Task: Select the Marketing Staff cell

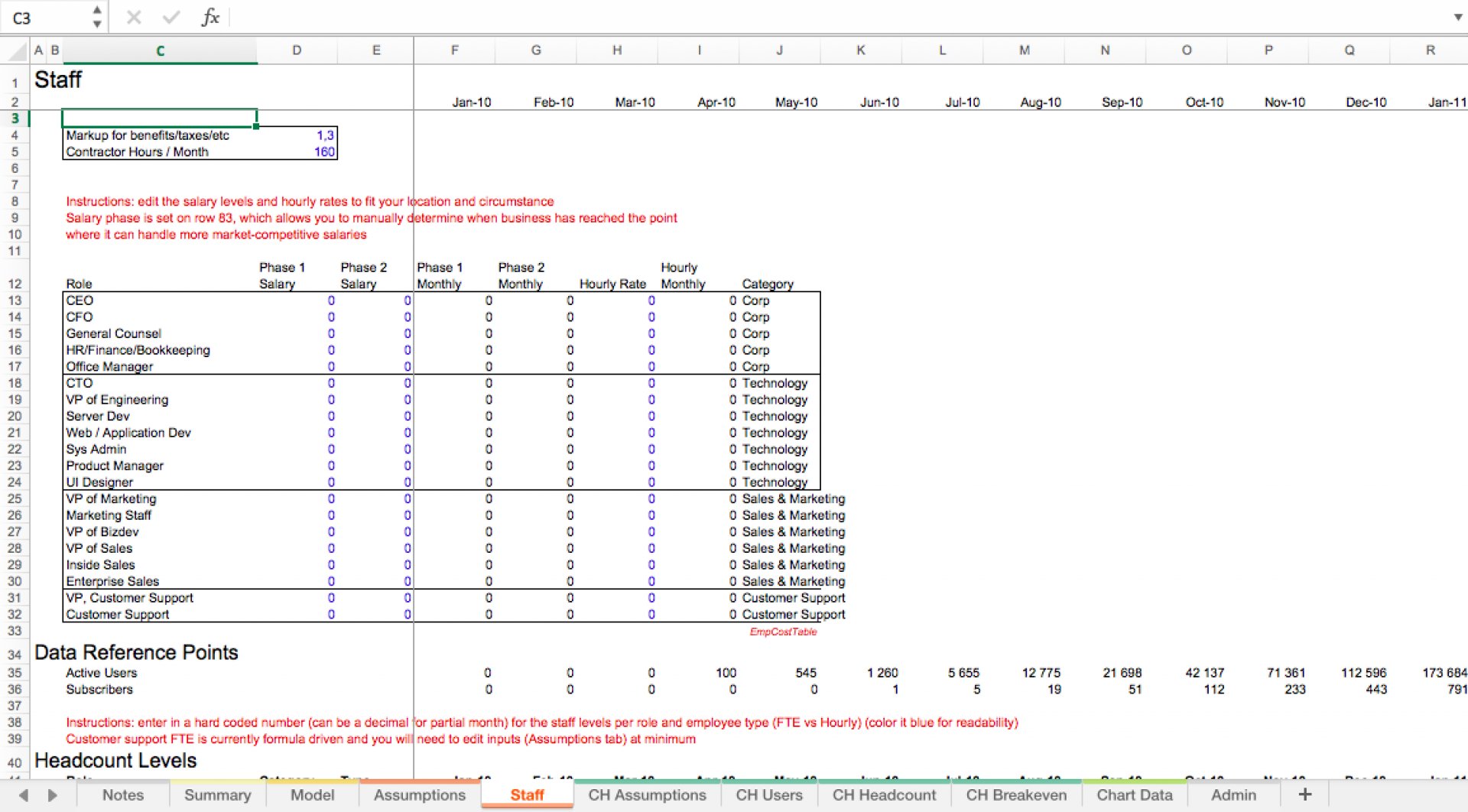Action: 160,516
